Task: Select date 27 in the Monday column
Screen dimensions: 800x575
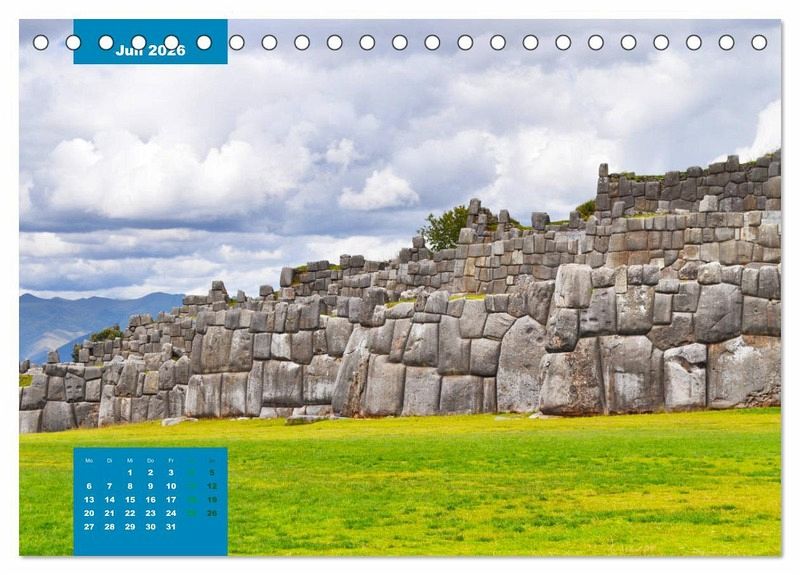Action: point(89,527)
